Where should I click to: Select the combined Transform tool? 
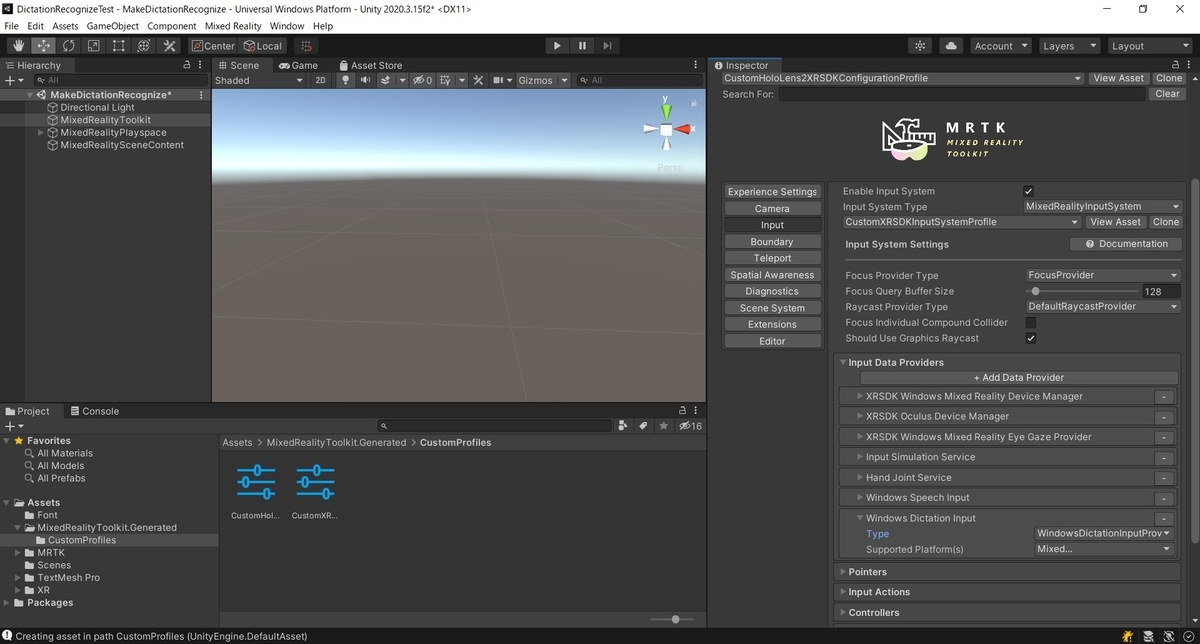click(x=144, y=46)
